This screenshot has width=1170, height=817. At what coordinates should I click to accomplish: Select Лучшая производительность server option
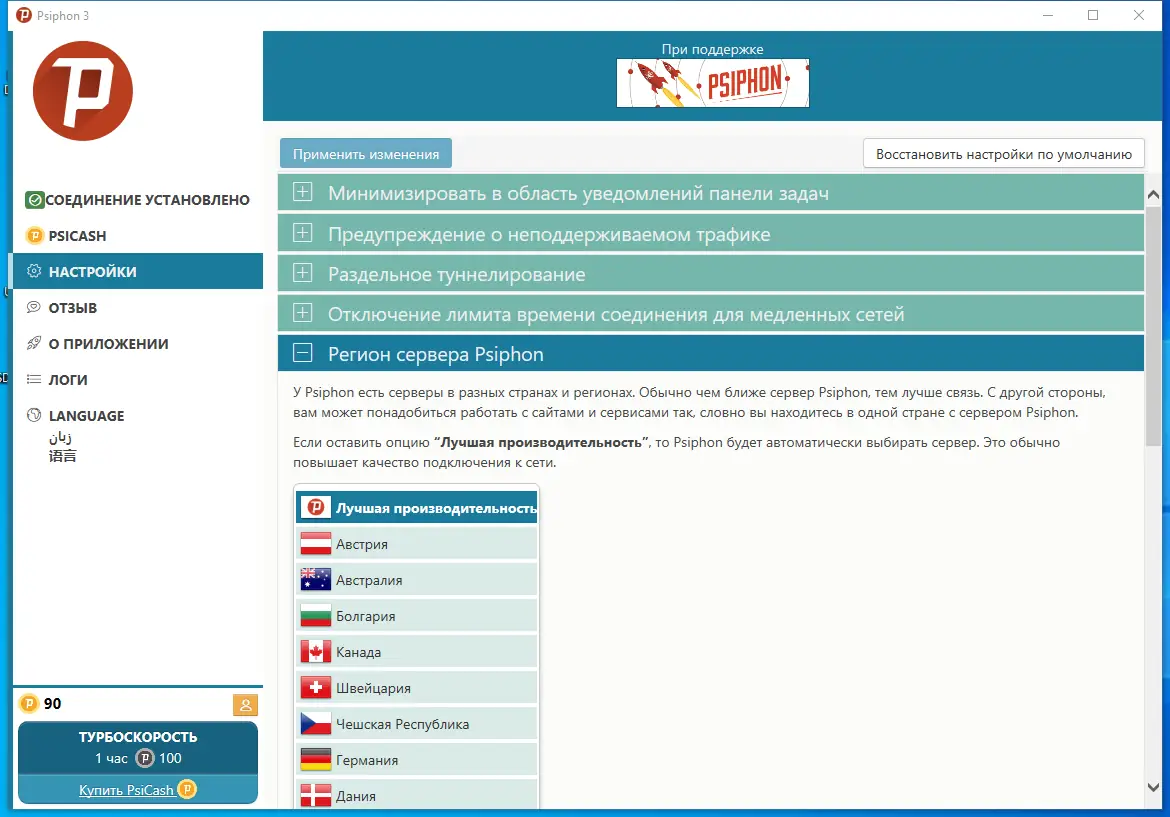(417, 508)
